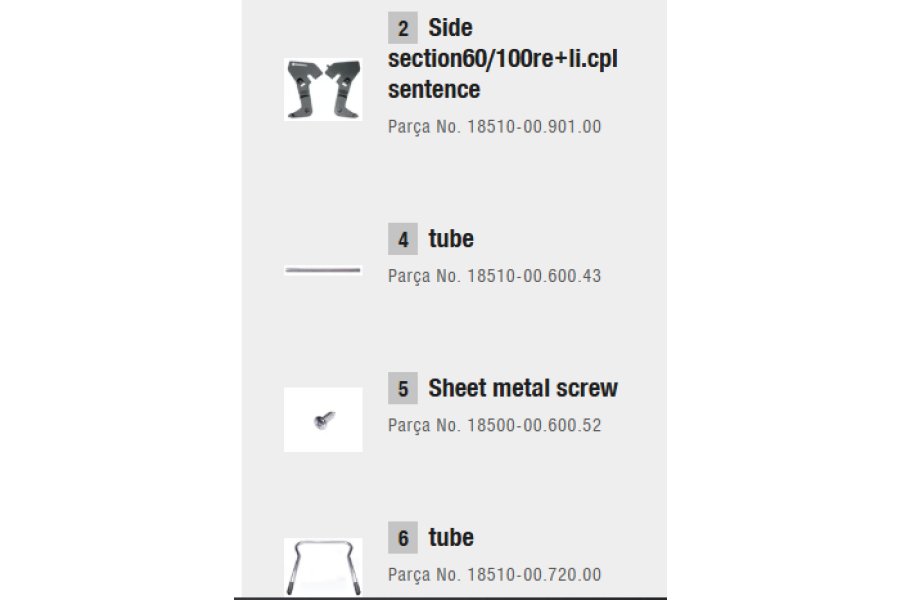Click the tube title for item 4
Image resolution: width=900 pixels, height=600 pixels.
tap(451, 239)
